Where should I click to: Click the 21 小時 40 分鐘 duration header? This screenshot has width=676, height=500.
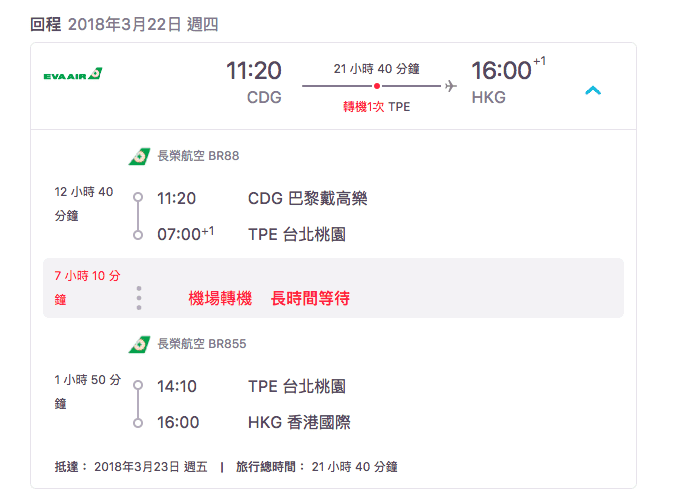pos(376,69)
